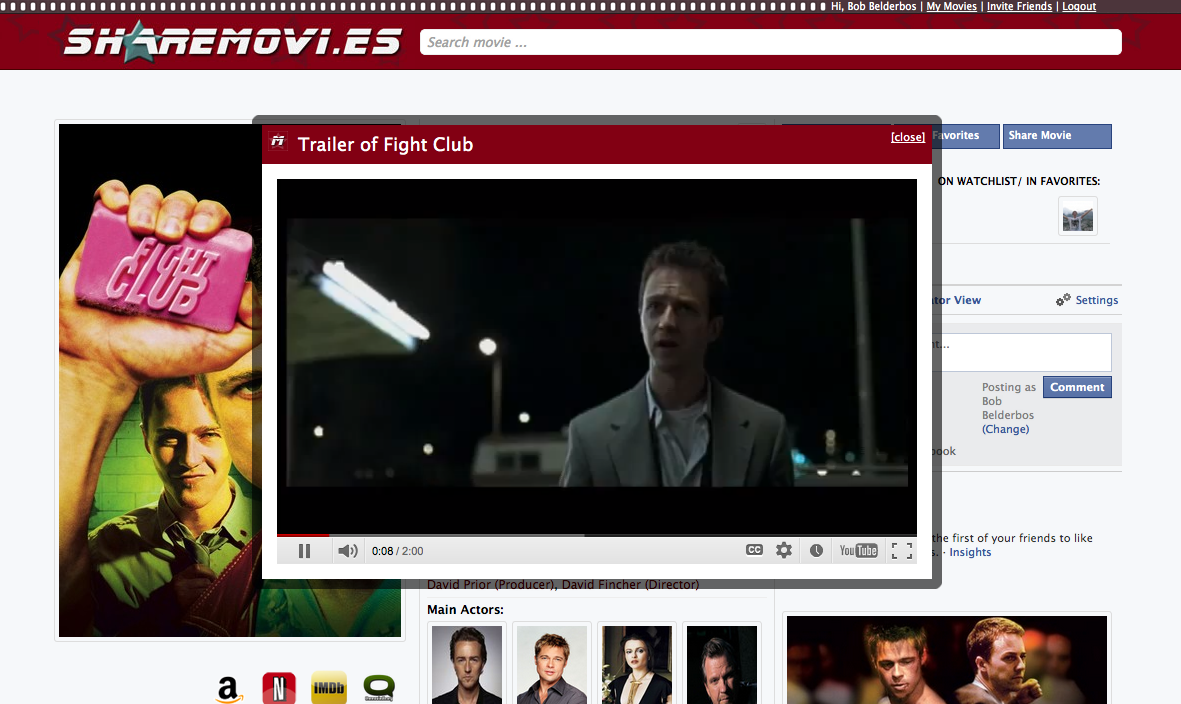Click the Share Movie button
Viewport: 1181px width, 704px height.
coord(1057,136)
